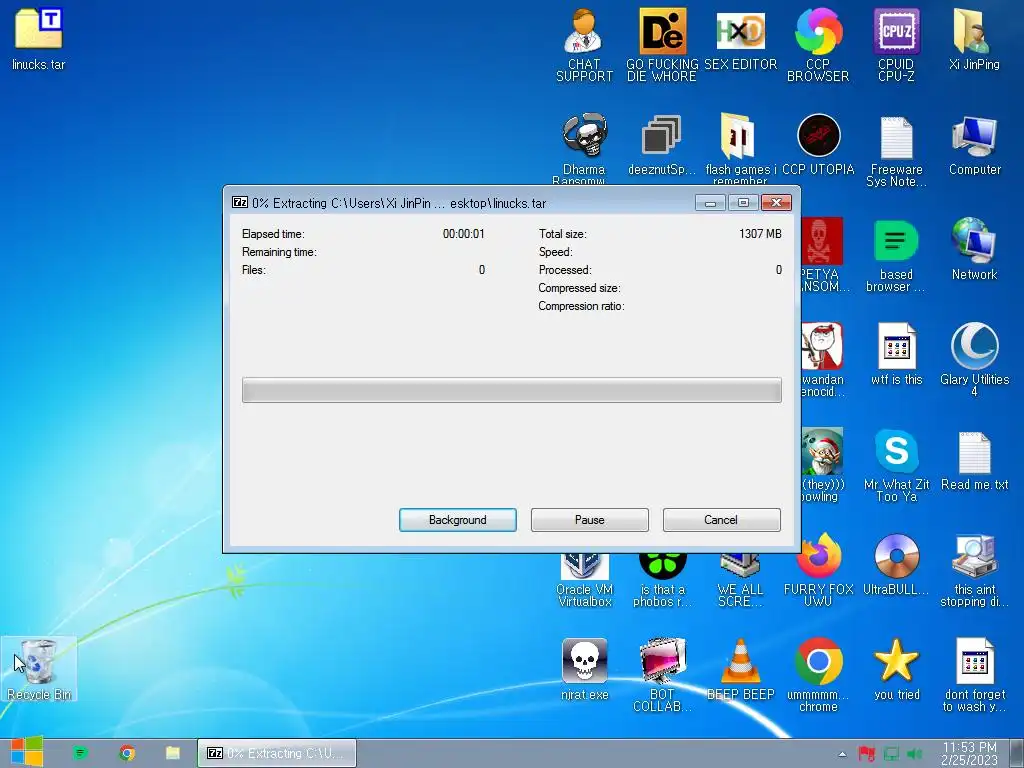Viewport: 1024px width, 768px height.
Task: Launch the CCP BROWSER shortcut
Action: coord(818,44)
